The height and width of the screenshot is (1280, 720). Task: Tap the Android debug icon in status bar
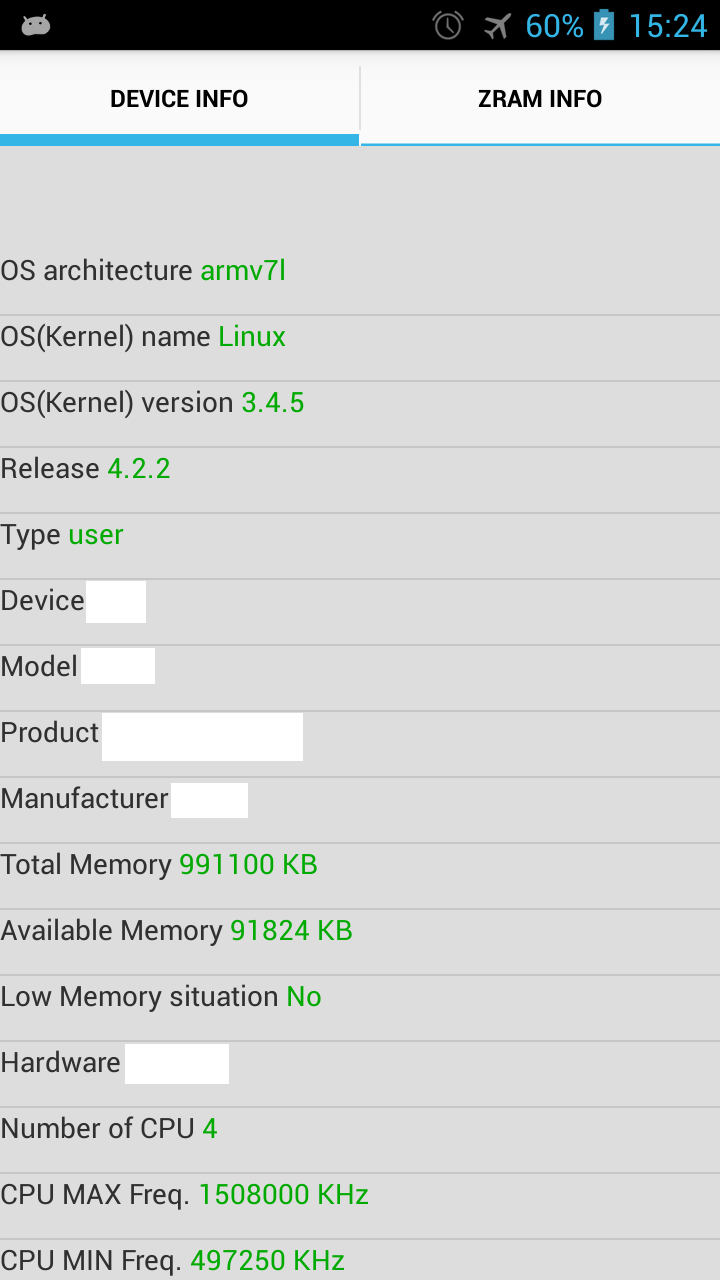coord(36,25)
